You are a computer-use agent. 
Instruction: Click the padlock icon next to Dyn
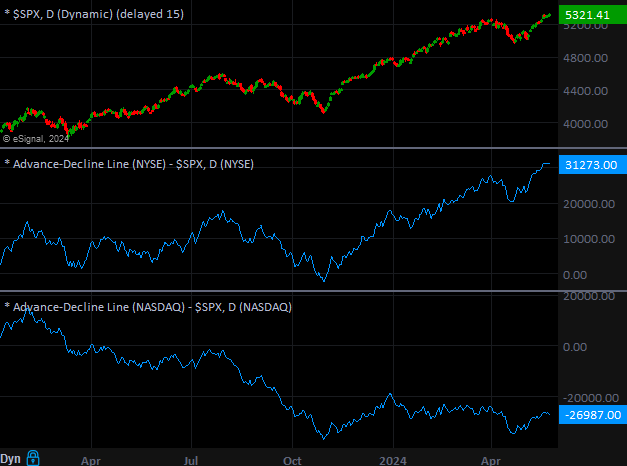tap(33, 458)
